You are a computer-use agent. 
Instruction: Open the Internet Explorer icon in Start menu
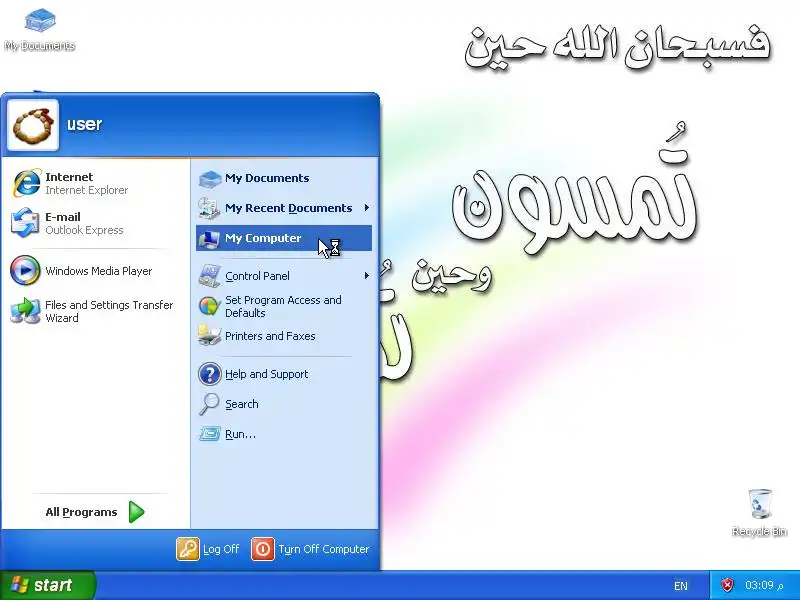(26, 183)
